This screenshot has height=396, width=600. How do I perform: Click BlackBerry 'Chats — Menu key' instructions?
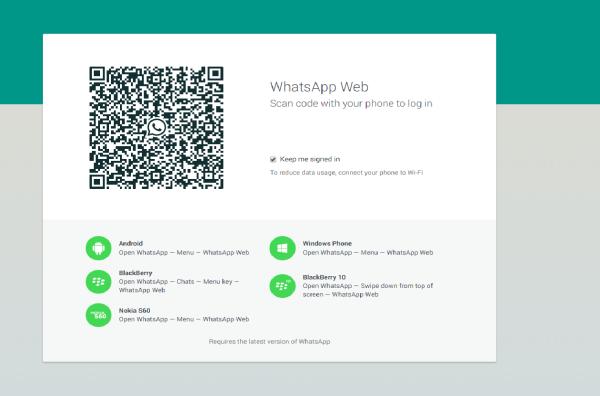click(179, 286)
